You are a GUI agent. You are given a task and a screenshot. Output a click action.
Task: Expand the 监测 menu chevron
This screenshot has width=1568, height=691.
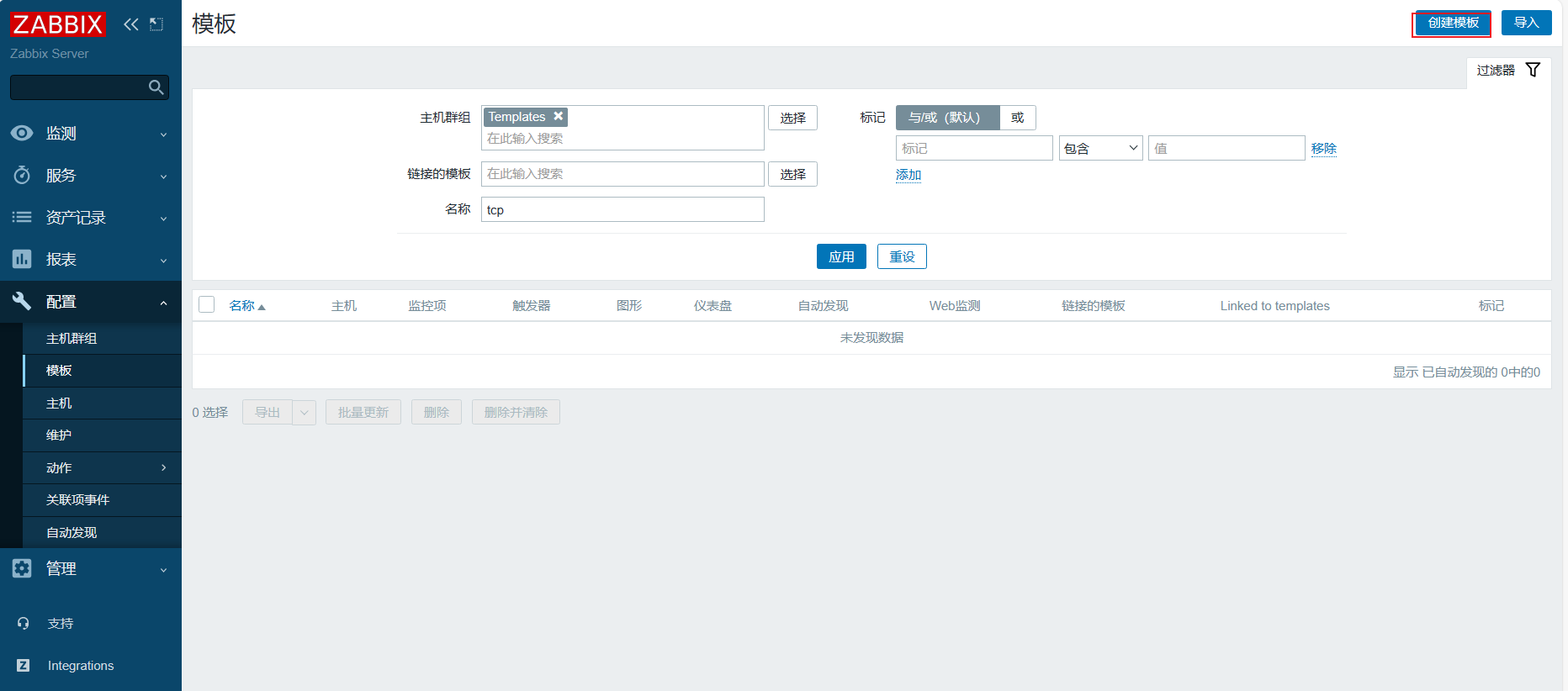pos(164,135)
